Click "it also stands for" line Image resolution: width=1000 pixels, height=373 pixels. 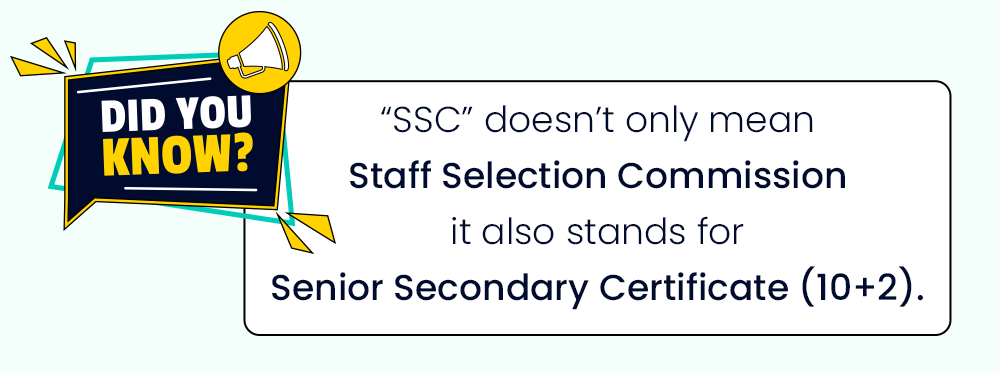[x=597, y=232]
